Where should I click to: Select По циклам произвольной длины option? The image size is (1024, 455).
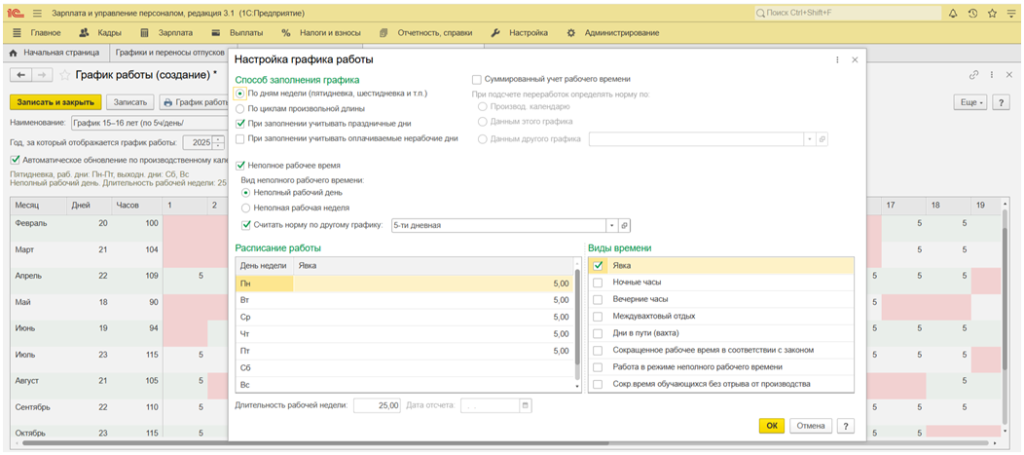(x=240, y=108)
